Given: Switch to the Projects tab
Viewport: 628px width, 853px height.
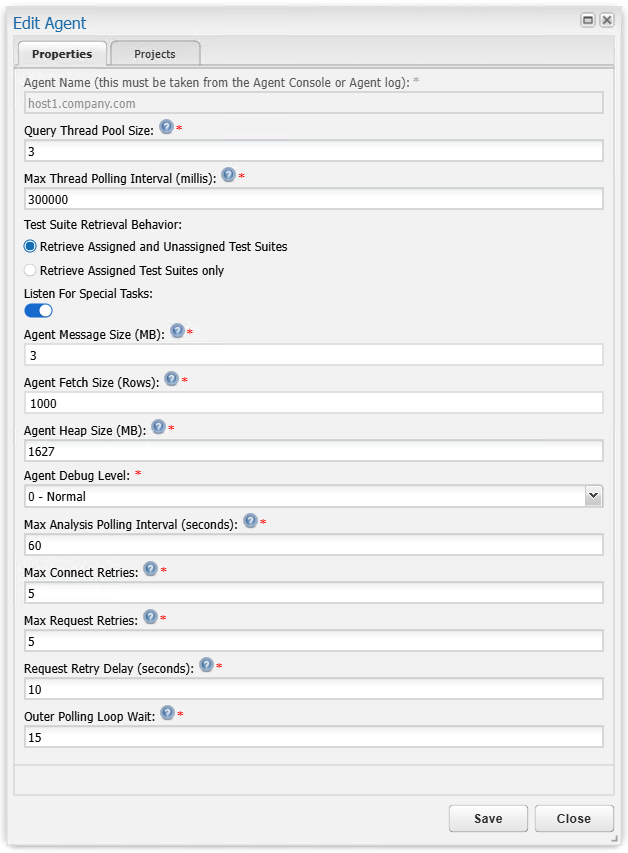Looking at the screenshot, I should (x=155, y=54).
